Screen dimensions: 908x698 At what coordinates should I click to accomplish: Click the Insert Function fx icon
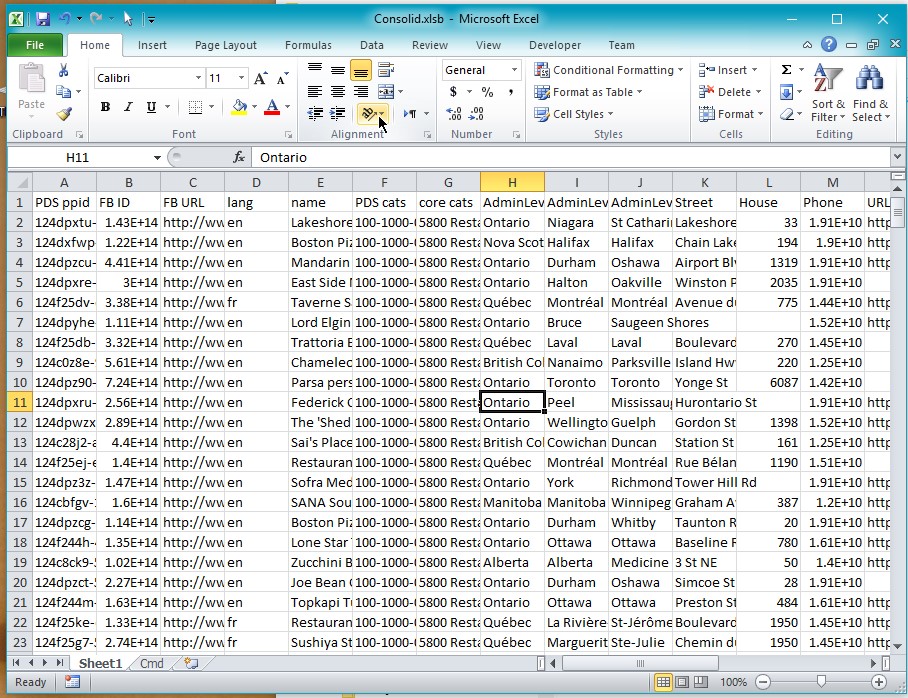[239, 158]
